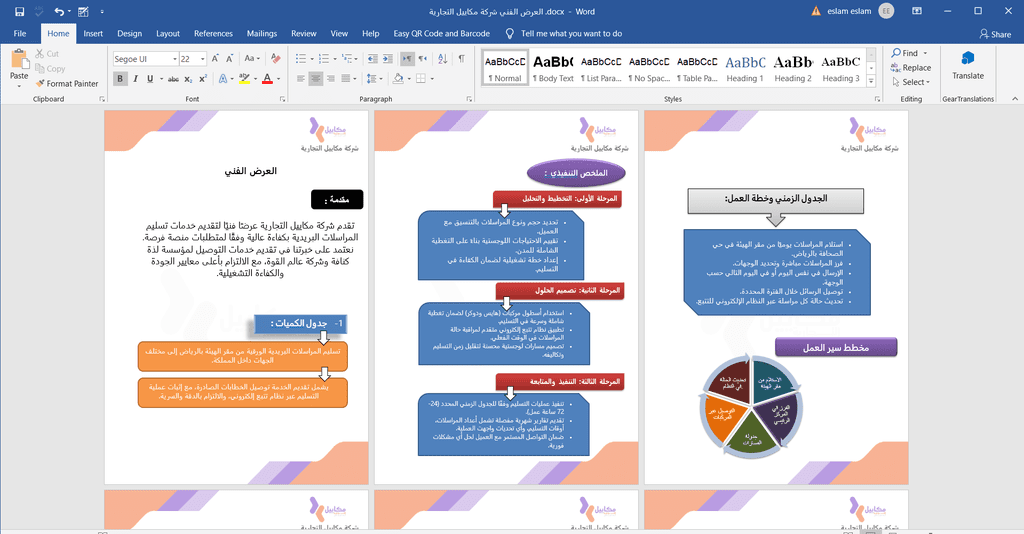Apply red font color
Image resolution: width=1024 pixels, height=534 pixels.
(266, 79)
